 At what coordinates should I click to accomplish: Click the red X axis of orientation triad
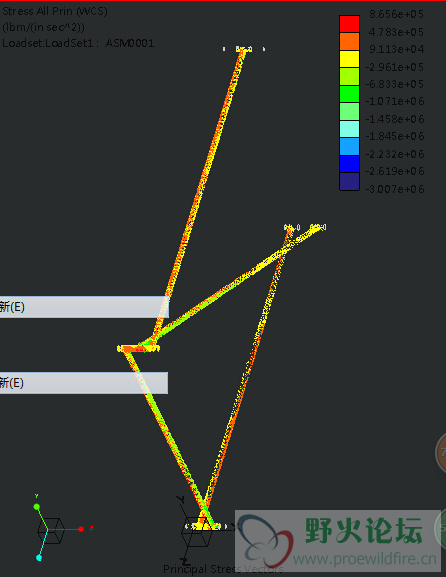tap(65, 529)
